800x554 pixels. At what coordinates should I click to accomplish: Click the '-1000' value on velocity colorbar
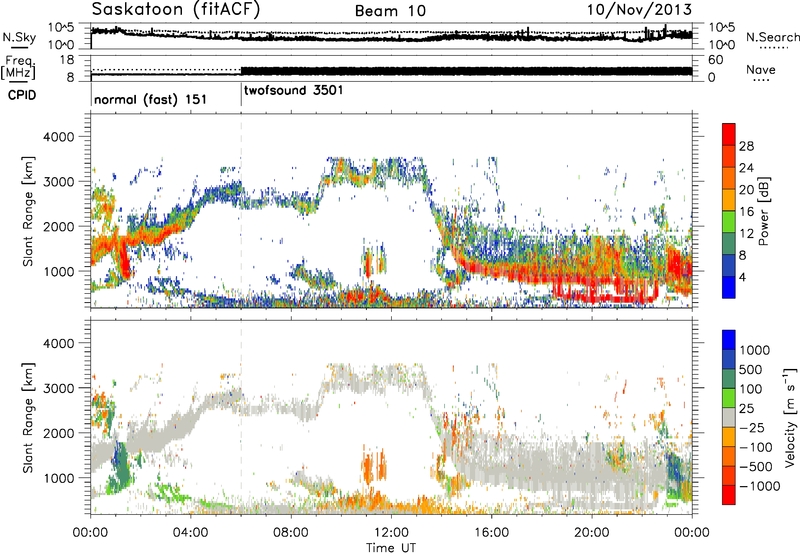(759, 486)
